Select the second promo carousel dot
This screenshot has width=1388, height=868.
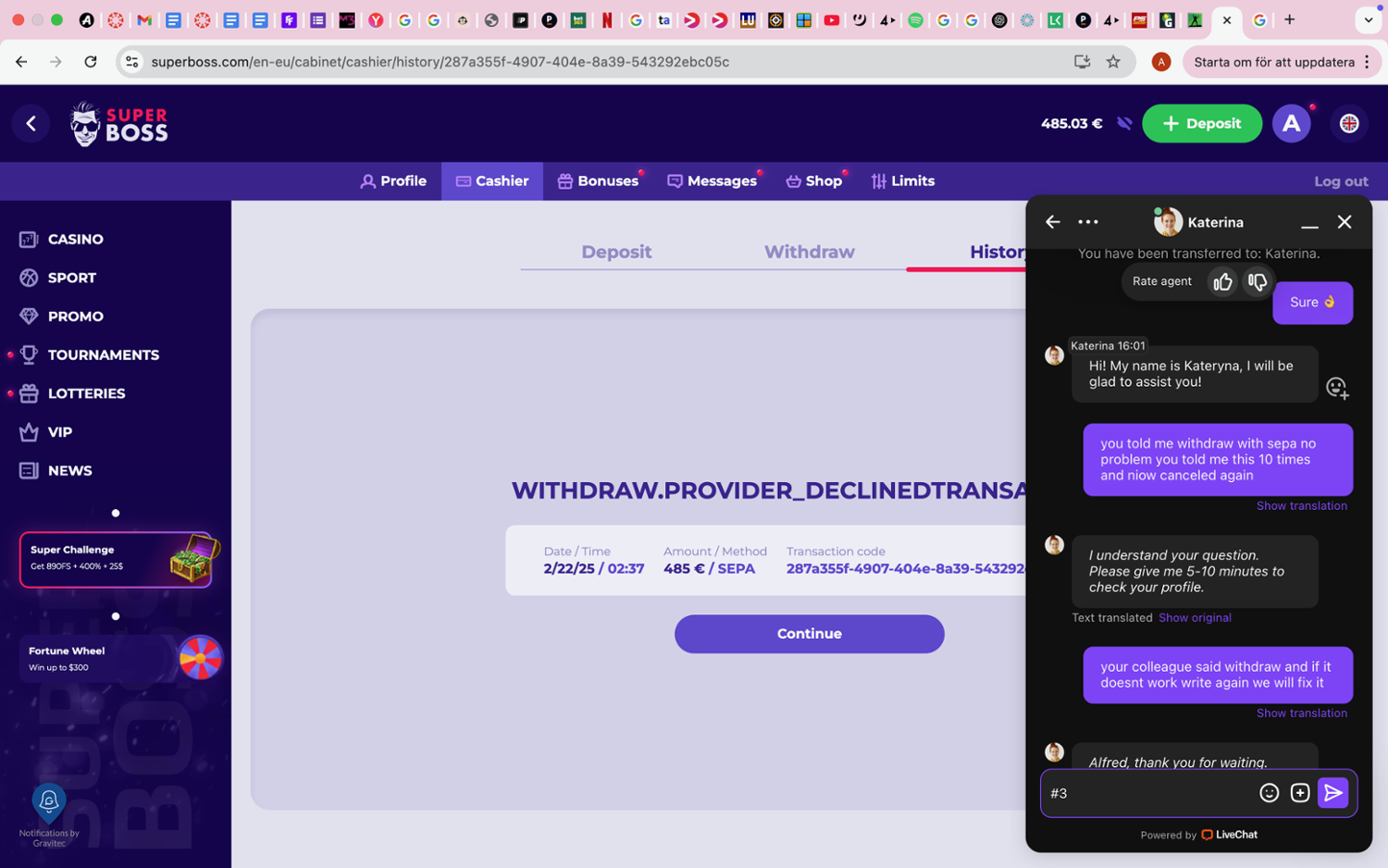pyautogui.click(x=116, y=616)
